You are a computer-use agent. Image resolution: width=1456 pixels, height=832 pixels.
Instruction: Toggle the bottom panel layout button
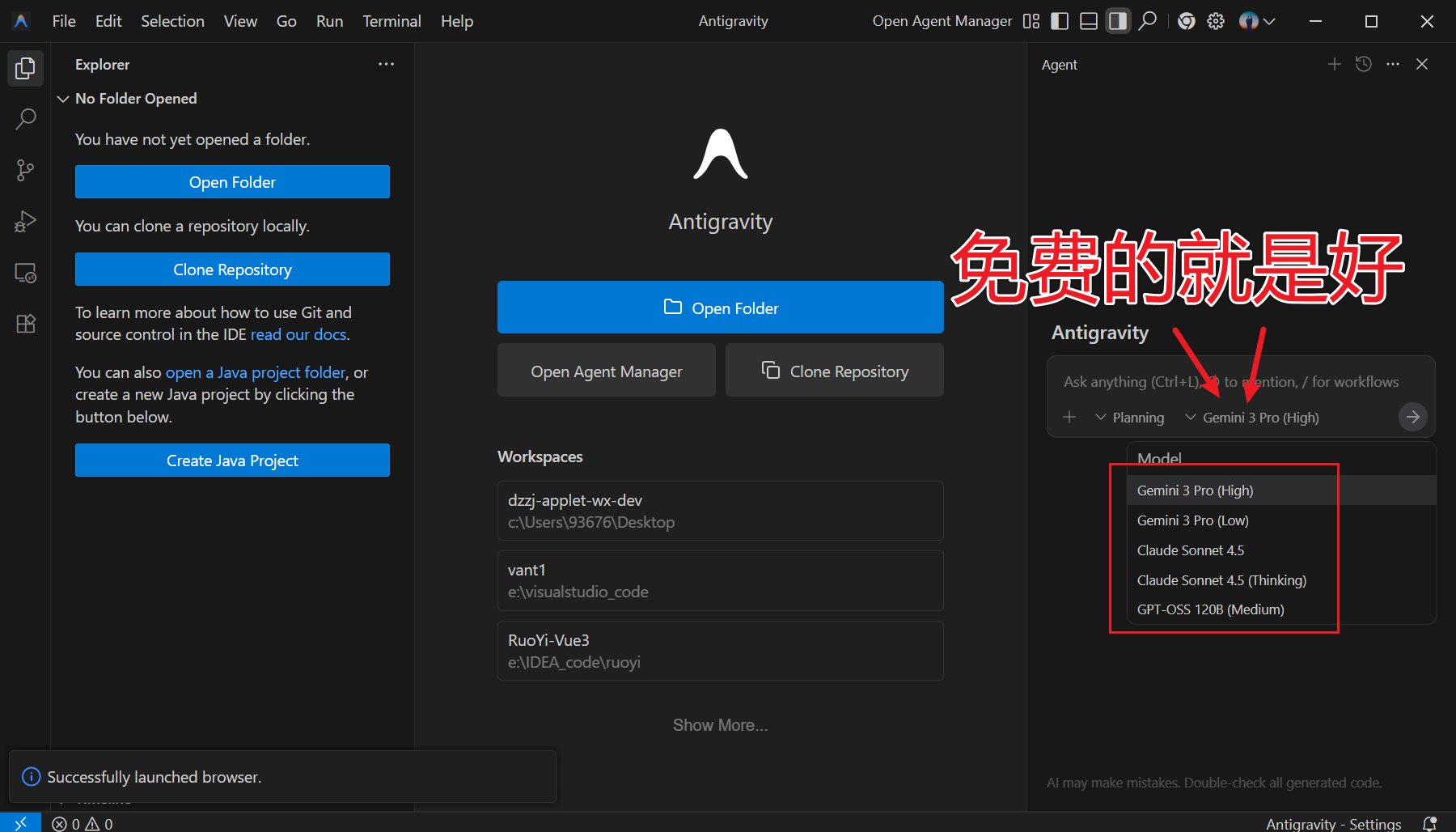click(1088, 21)
